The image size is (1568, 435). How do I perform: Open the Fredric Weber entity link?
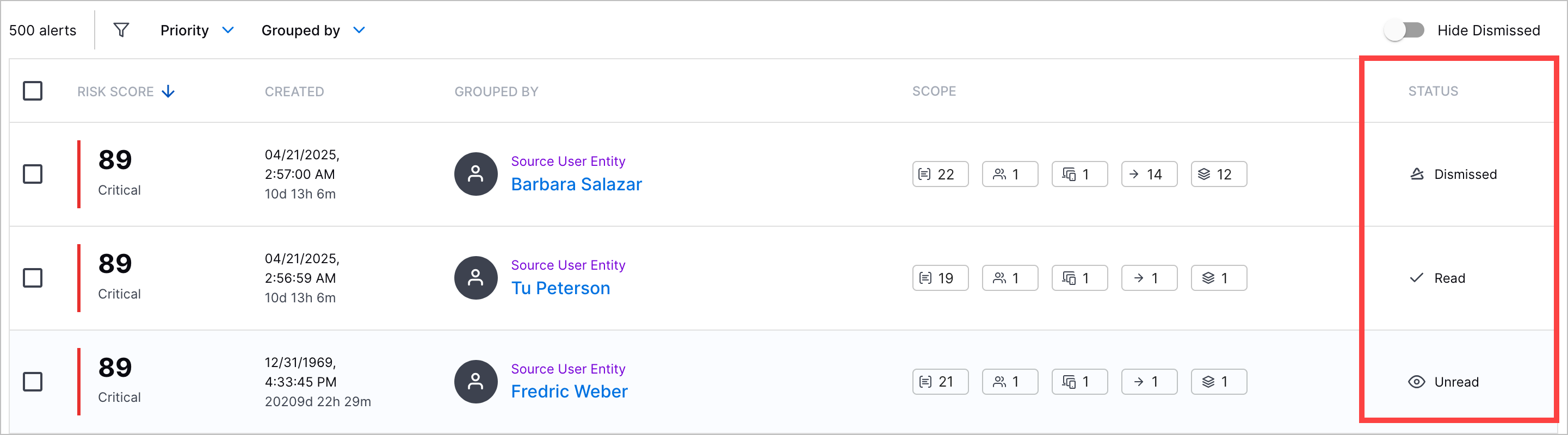pos(569,391)
